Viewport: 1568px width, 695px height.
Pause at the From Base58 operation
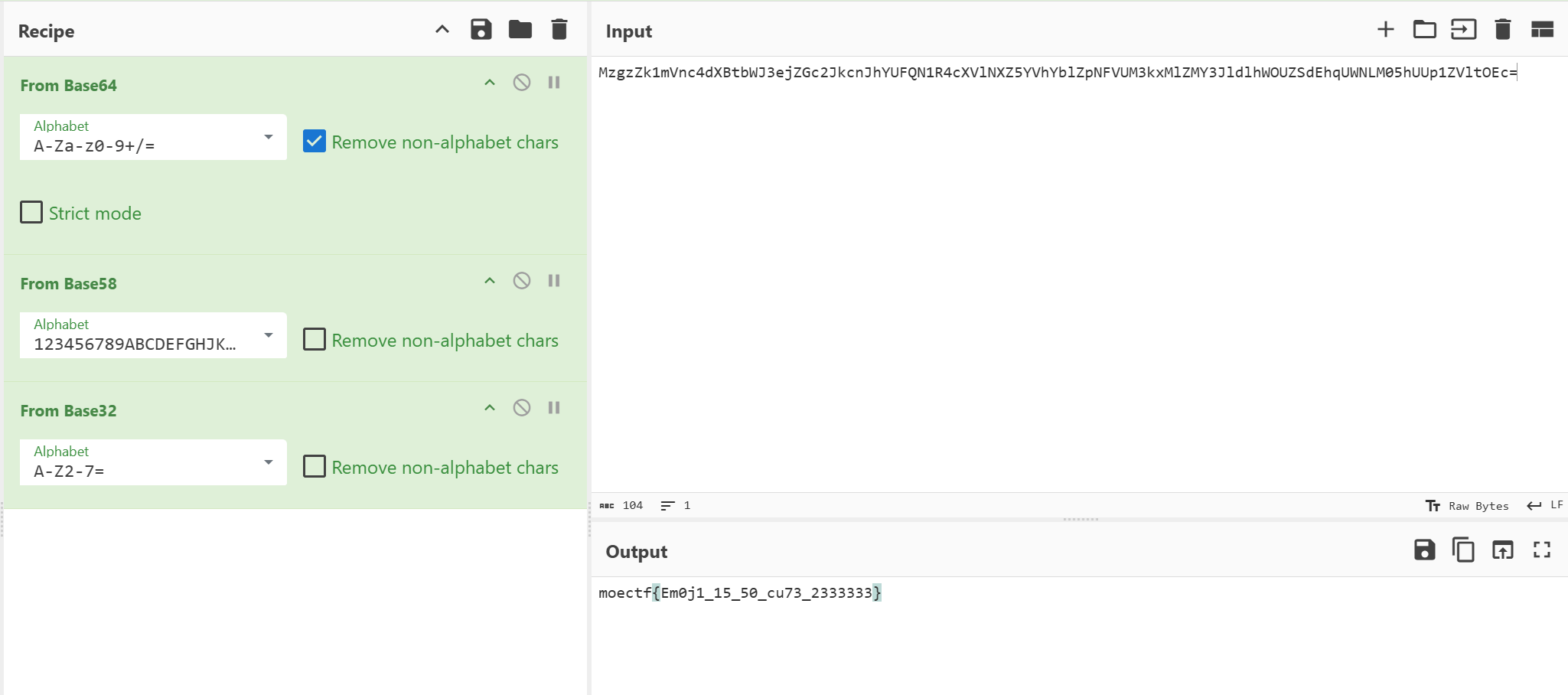click(554, 281)
